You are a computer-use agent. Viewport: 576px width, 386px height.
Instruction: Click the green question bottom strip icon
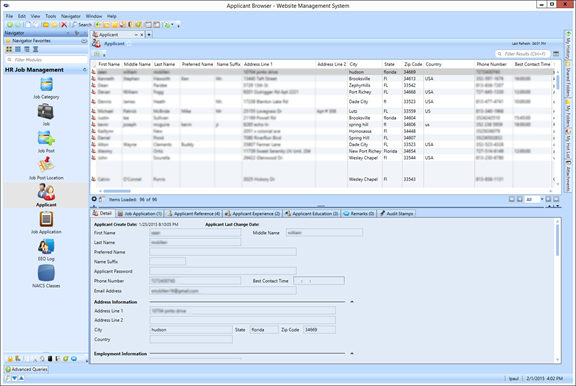(65, 358)
